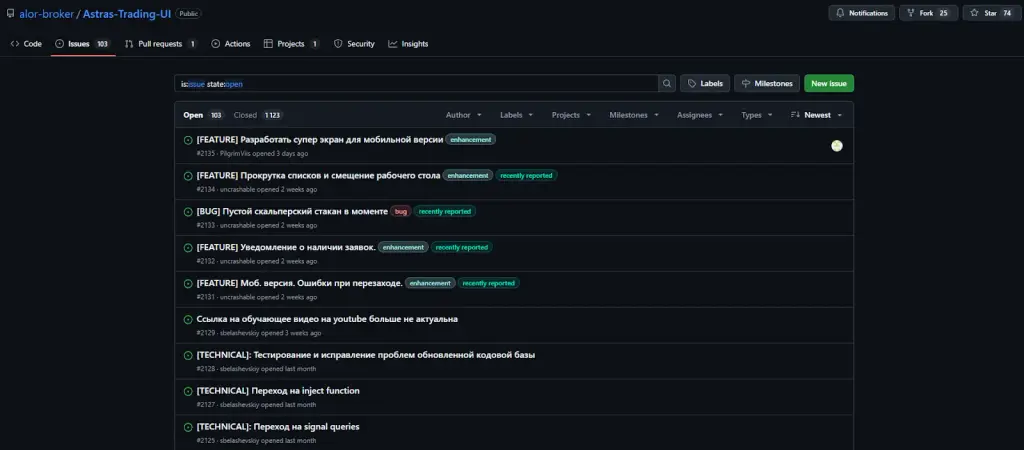Expand the Assignees filter dropdown
Screen dimensions: 1024x450
(700, 115)
